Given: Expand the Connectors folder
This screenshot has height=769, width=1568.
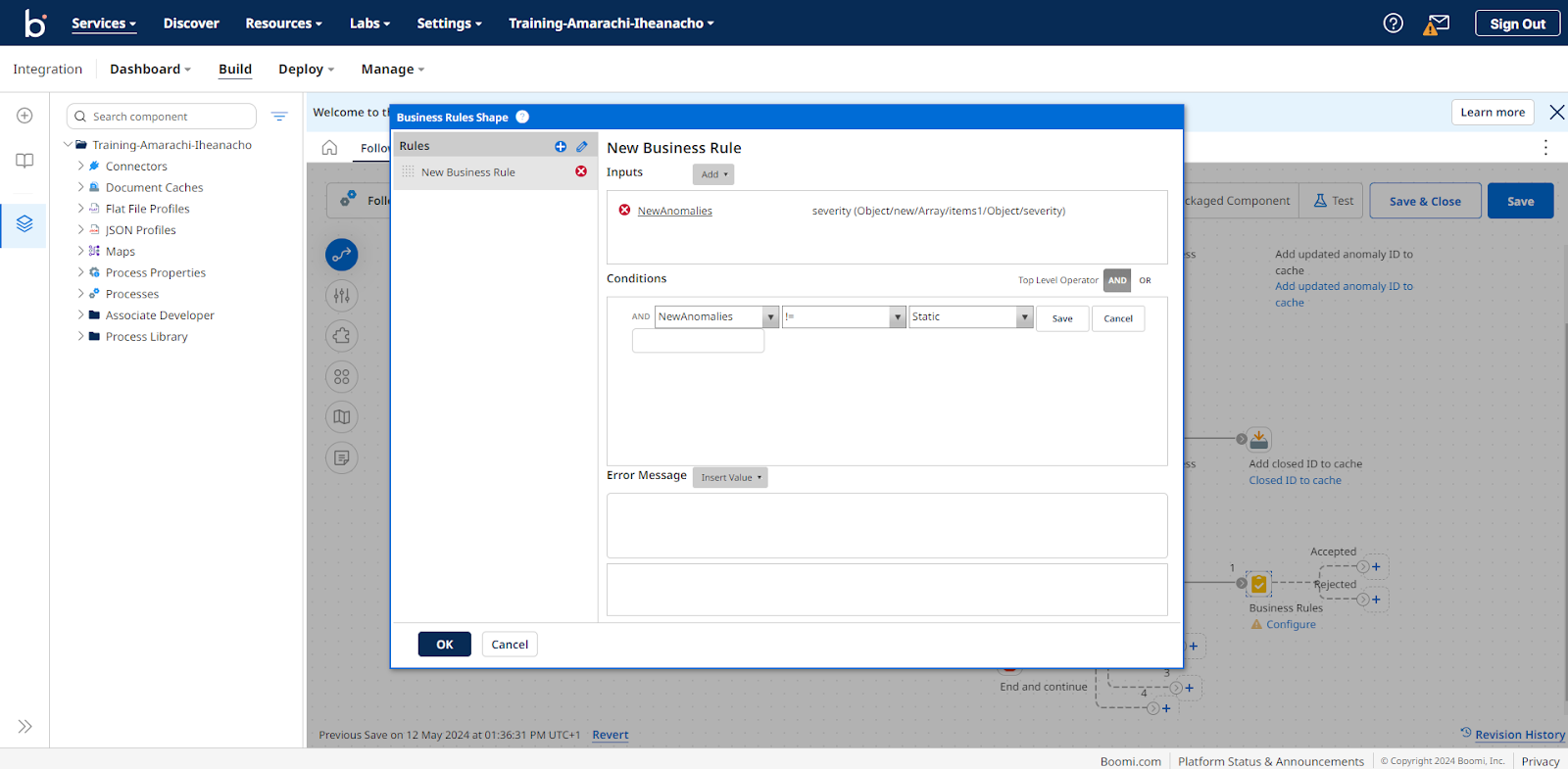Looking at the screenshot, I should click(80, 167).
